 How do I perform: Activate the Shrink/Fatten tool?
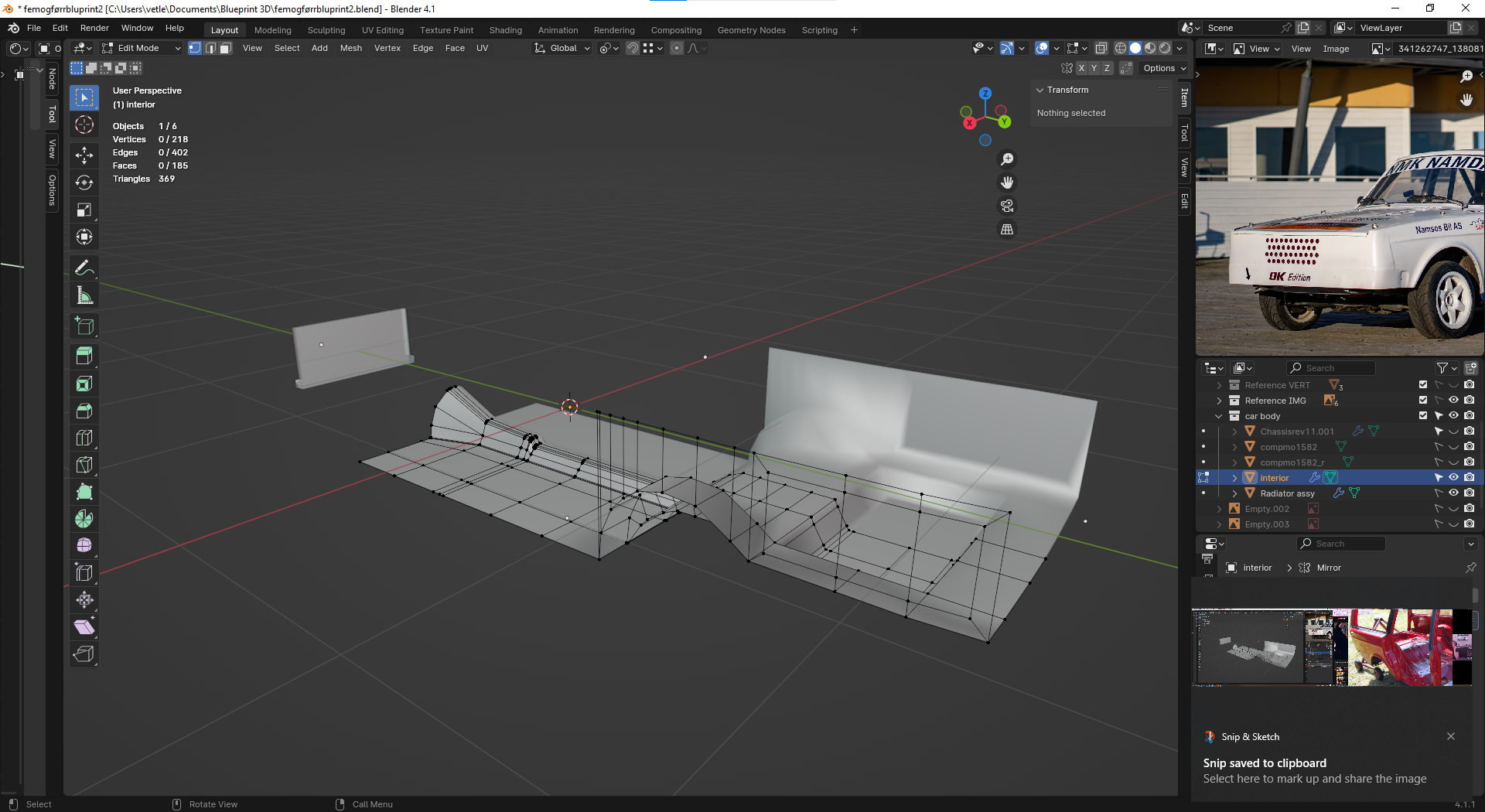point(84,600)
